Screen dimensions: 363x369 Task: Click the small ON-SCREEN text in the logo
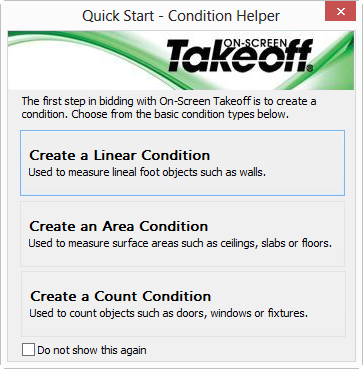254,42
